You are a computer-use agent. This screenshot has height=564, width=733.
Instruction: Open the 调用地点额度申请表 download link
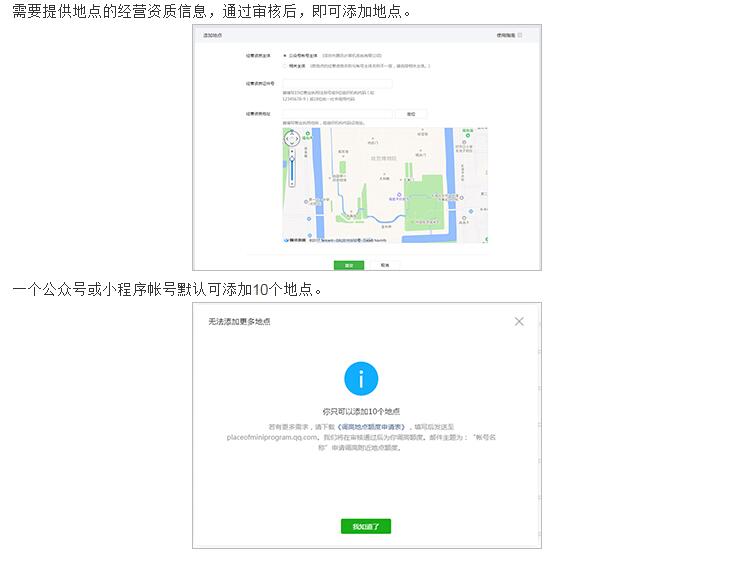click(373, 425)
